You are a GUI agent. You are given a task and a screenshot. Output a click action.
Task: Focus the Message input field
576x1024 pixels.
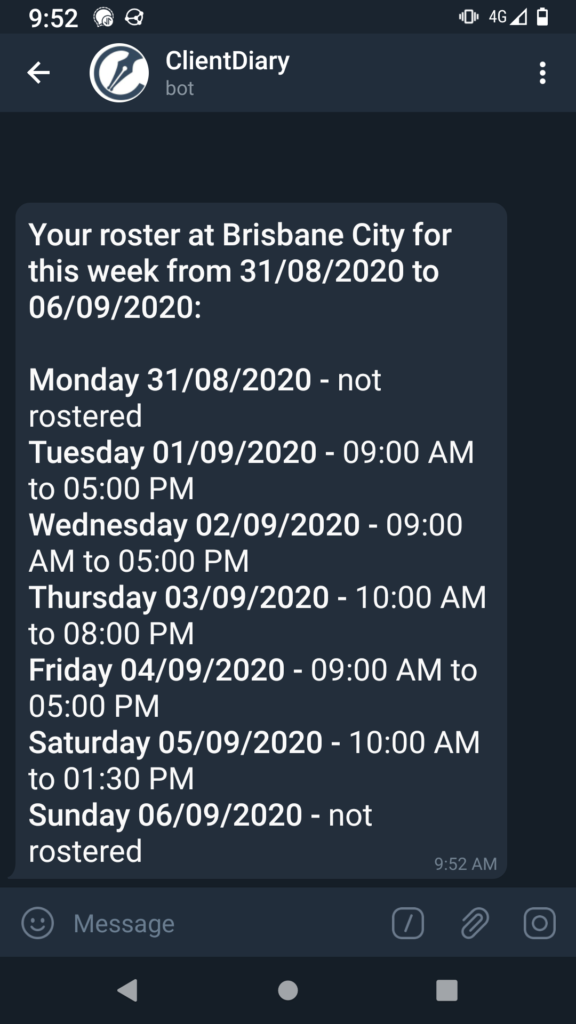pos(222,923)
